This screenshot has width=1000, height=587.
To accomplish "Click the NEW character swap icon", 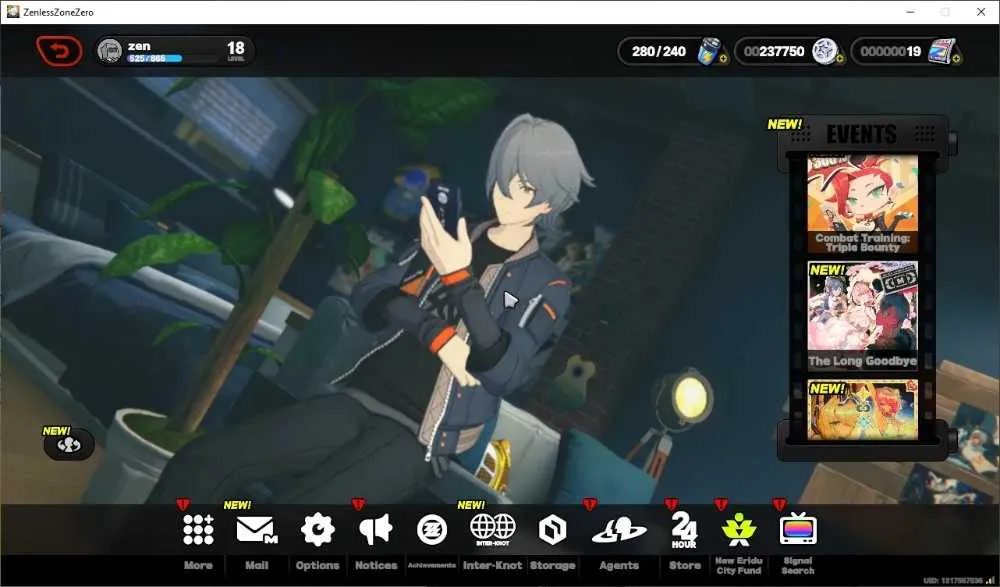I will point(69,445).
